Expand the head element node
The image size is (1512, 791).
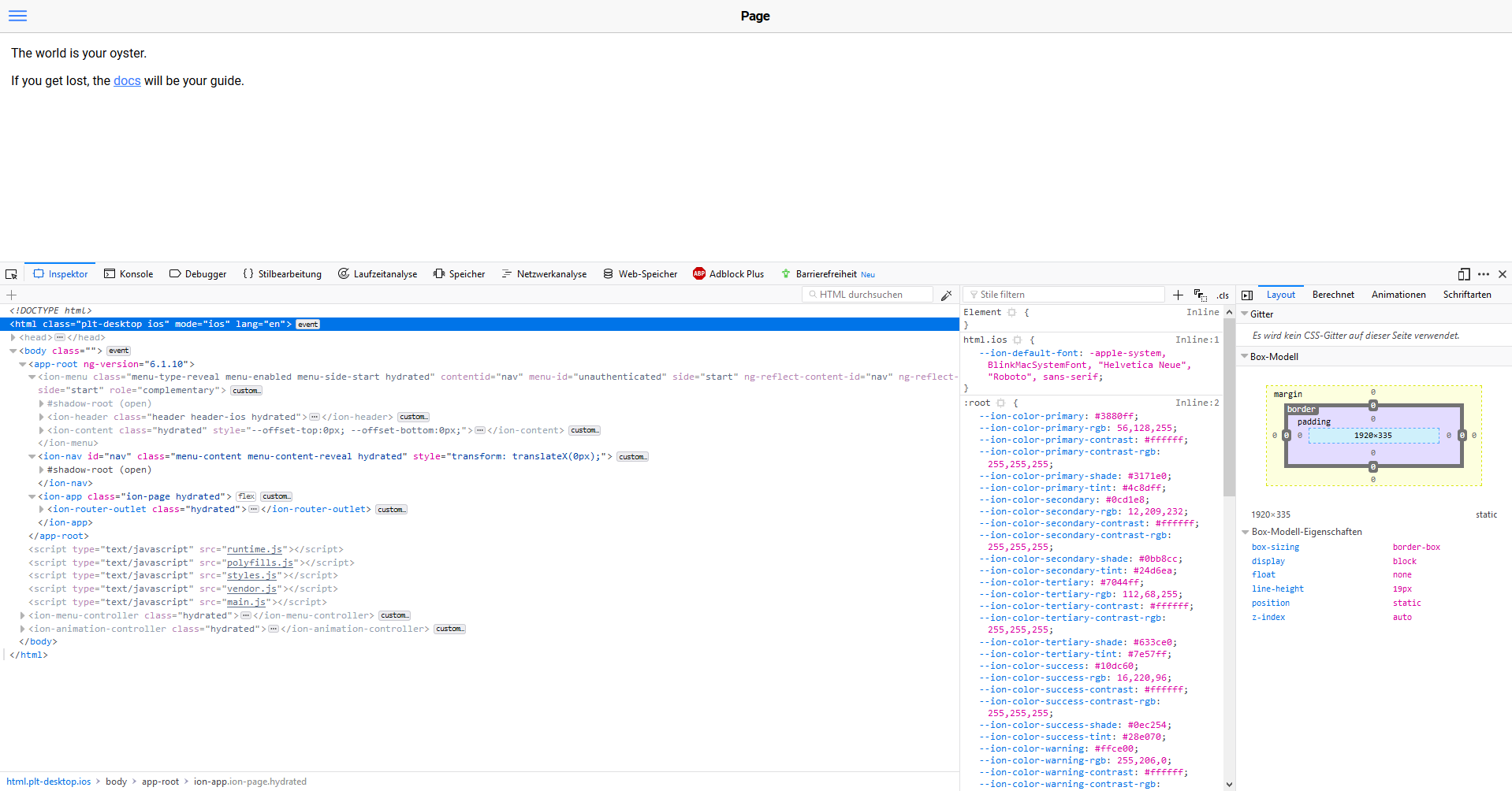13,337
